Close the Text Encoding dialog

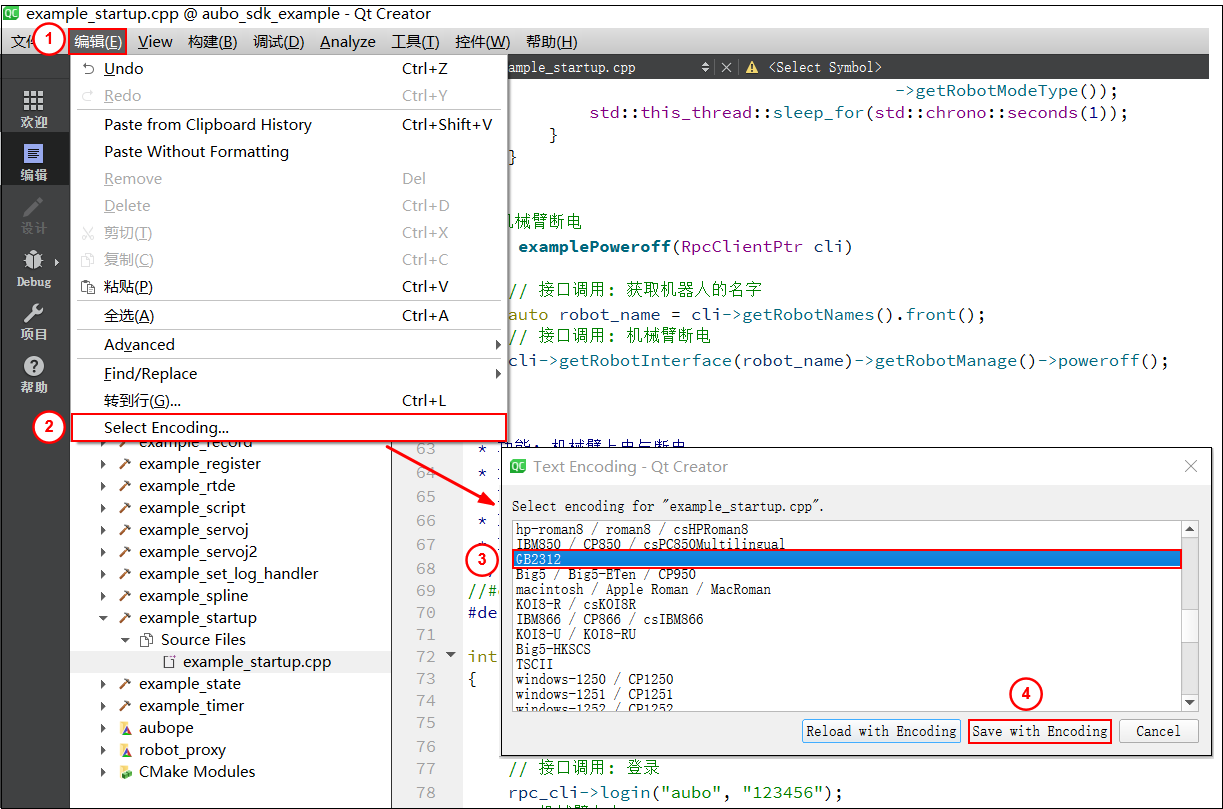tap(1190, 467)
